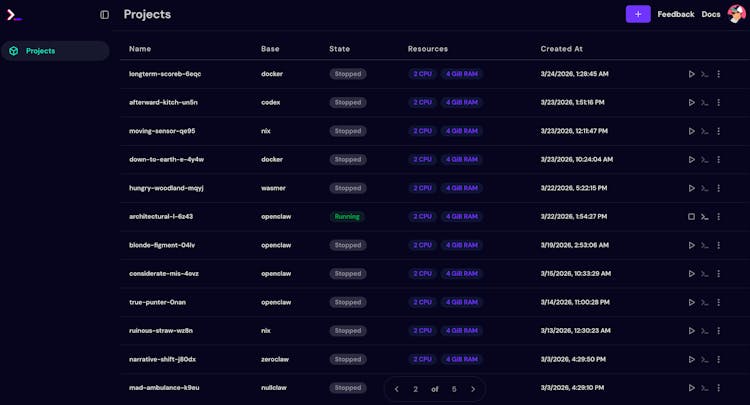Open the user avatar menu

(x=736, y=14)
